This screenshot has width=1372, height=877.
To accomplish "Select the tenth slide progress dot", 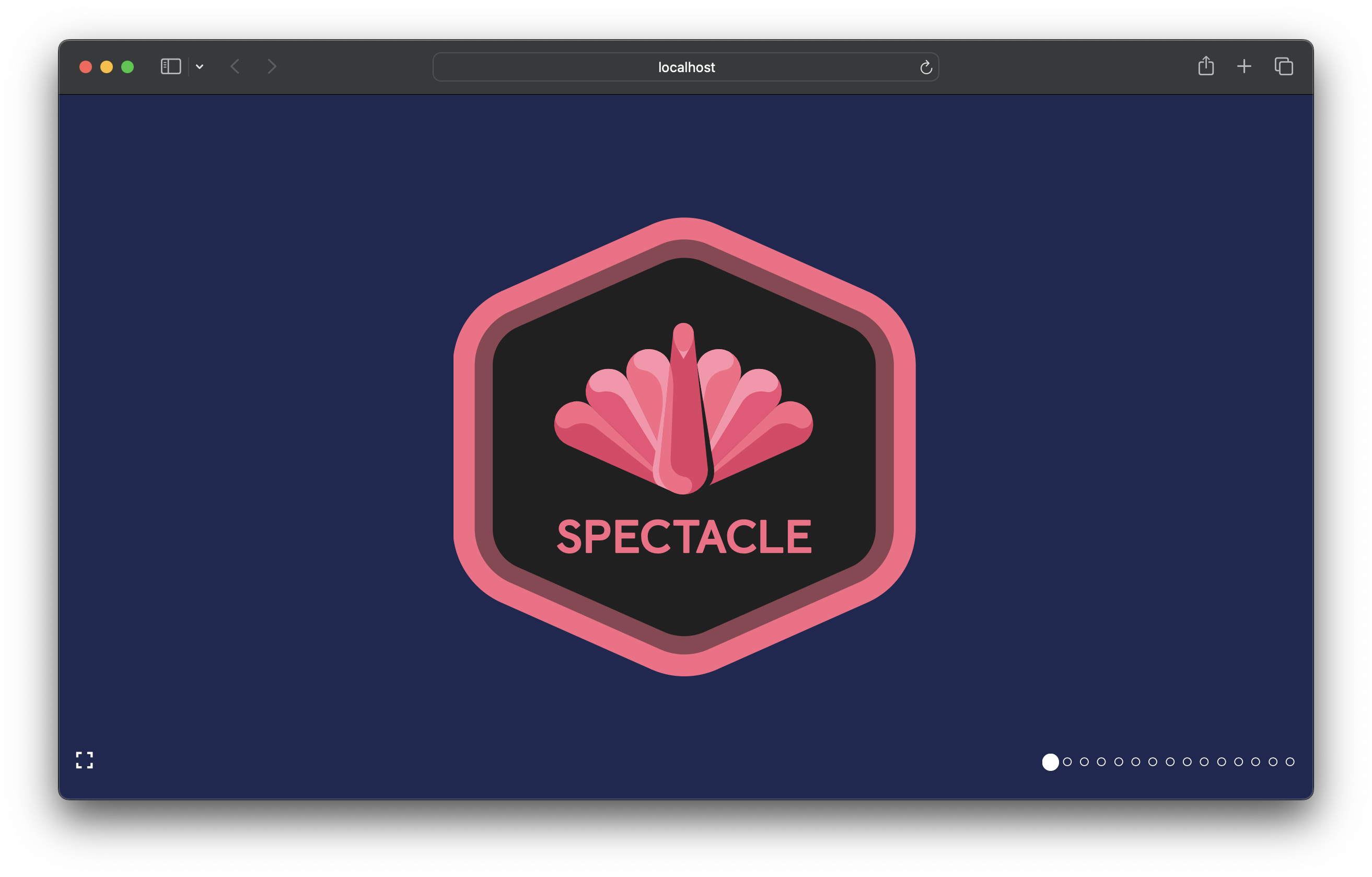I will [x=1204, y=762].
